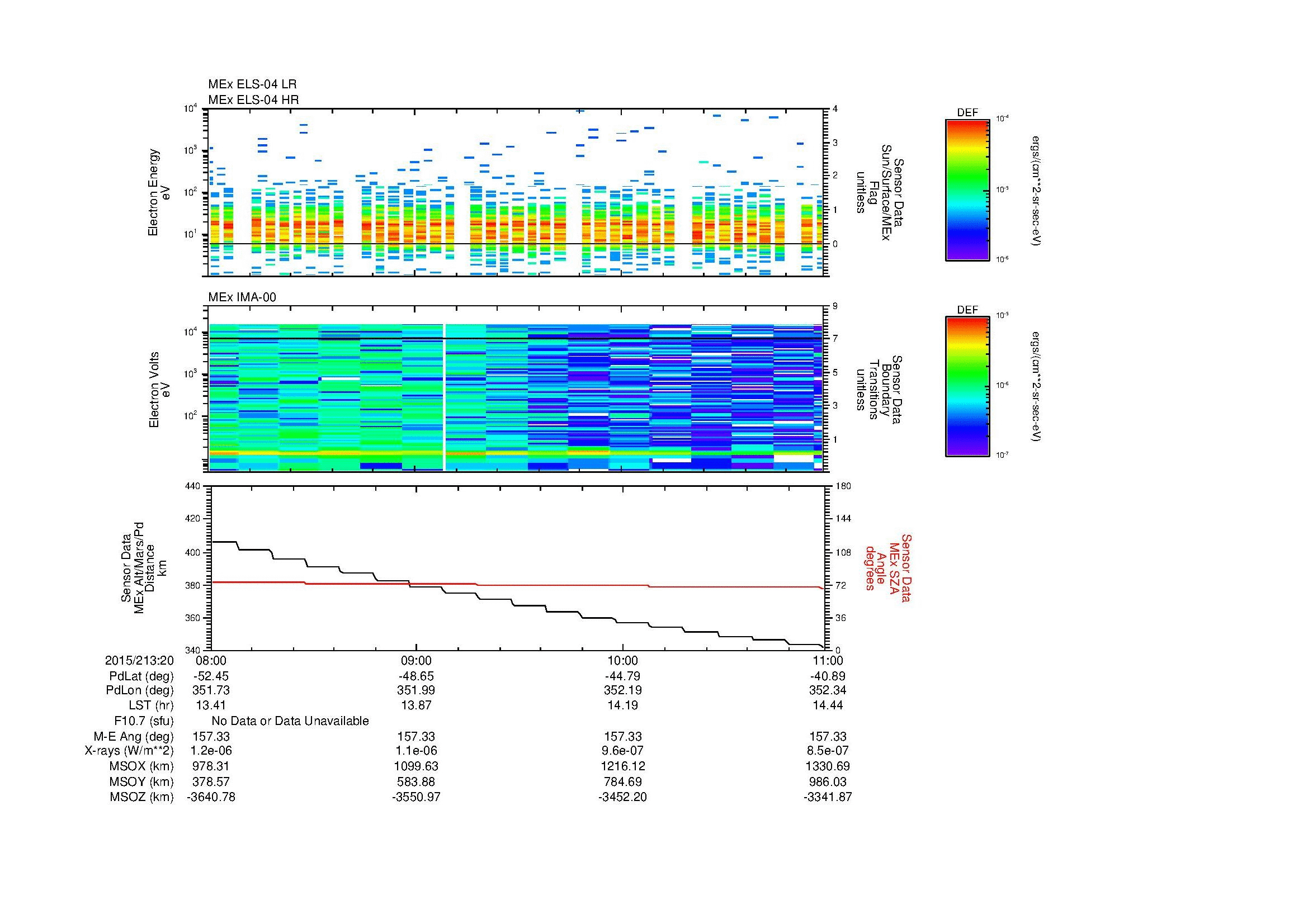Click the white data gap in IMA spectrogram
The width and height of the screenshot is (1308, 924).
coord(444,397)
